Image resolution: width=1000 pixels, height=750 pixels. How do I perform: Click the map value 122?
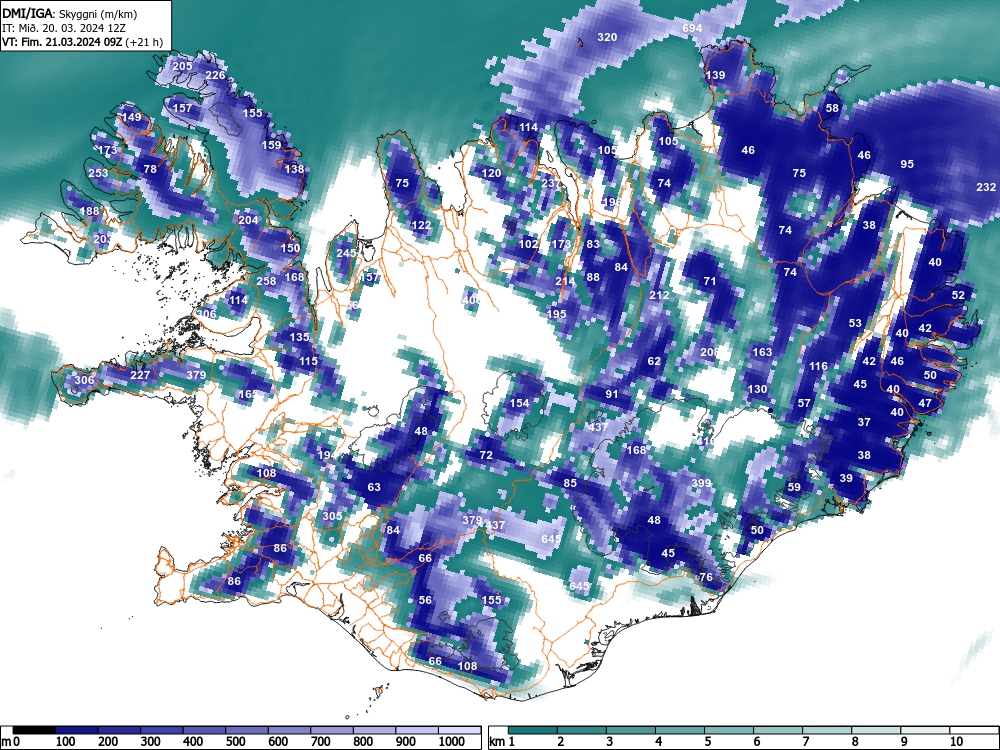coord(421,225)
